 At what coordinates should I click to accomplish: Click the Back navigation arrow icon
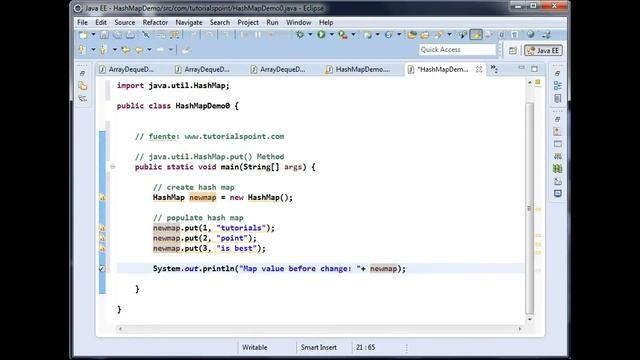tap(139, 50)
